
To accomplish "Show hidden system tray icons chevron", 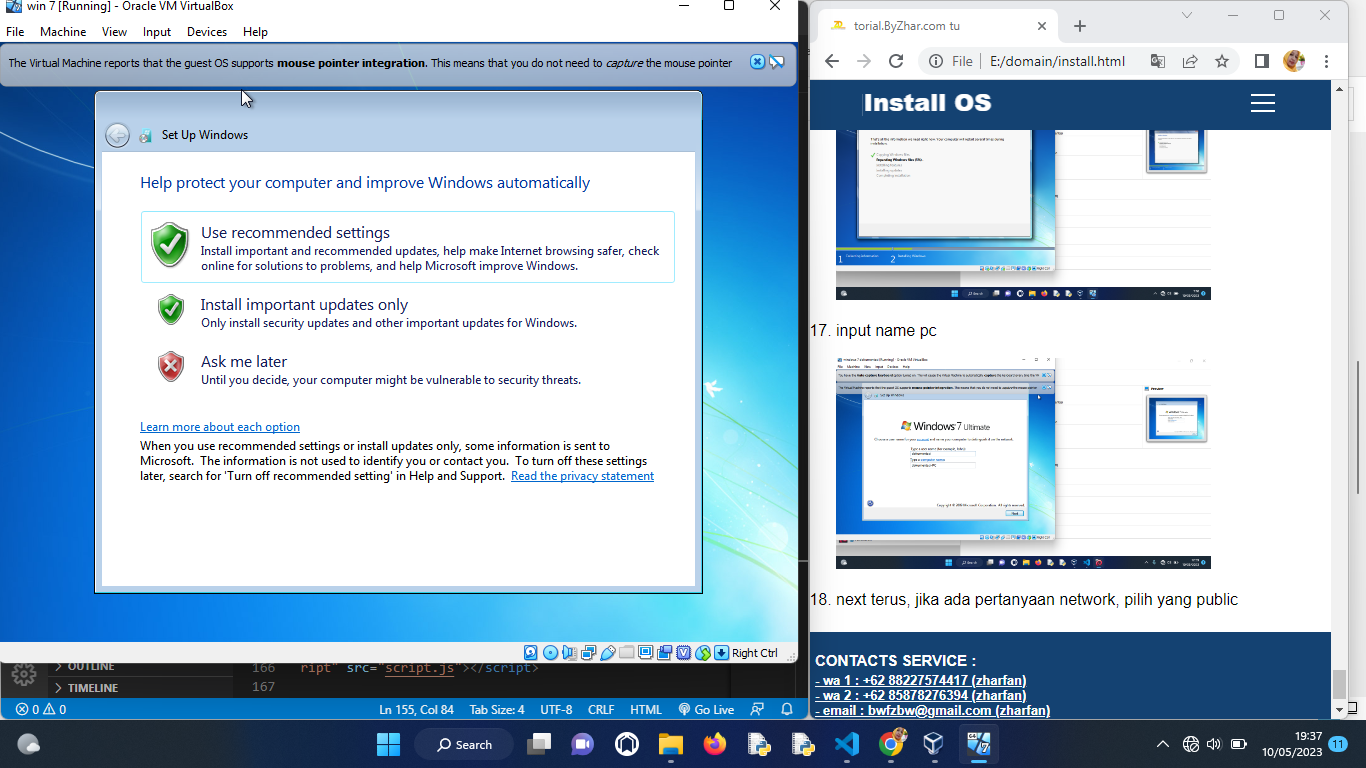I will pos(1162,744).
